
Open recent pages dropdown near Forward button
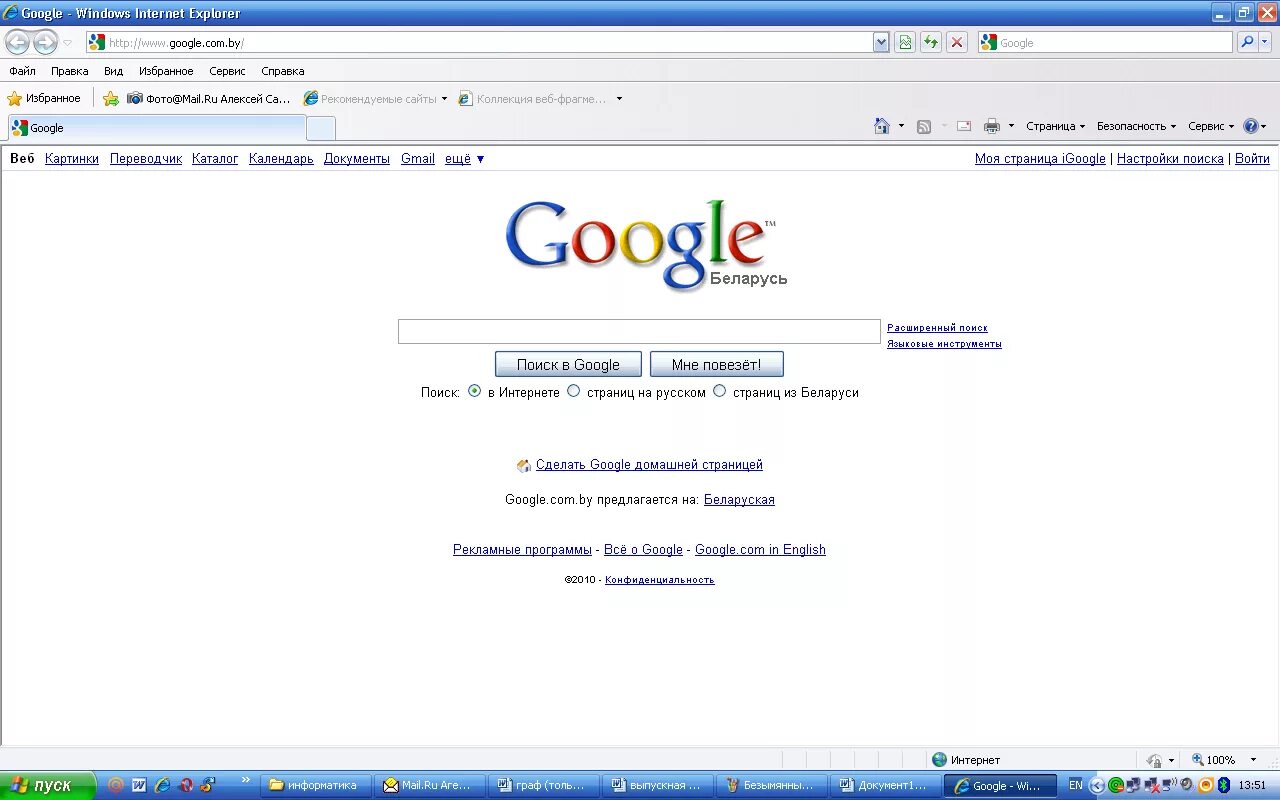coord(67,42)
